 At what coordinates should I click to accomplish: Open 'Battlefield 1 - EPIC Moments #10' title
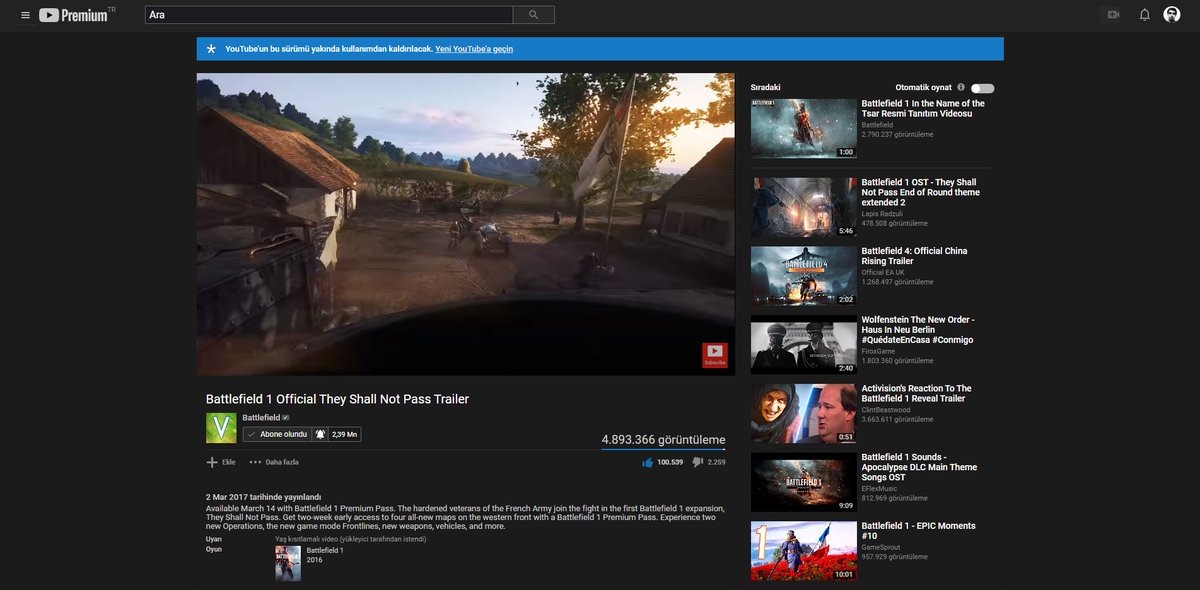[918, 531]
